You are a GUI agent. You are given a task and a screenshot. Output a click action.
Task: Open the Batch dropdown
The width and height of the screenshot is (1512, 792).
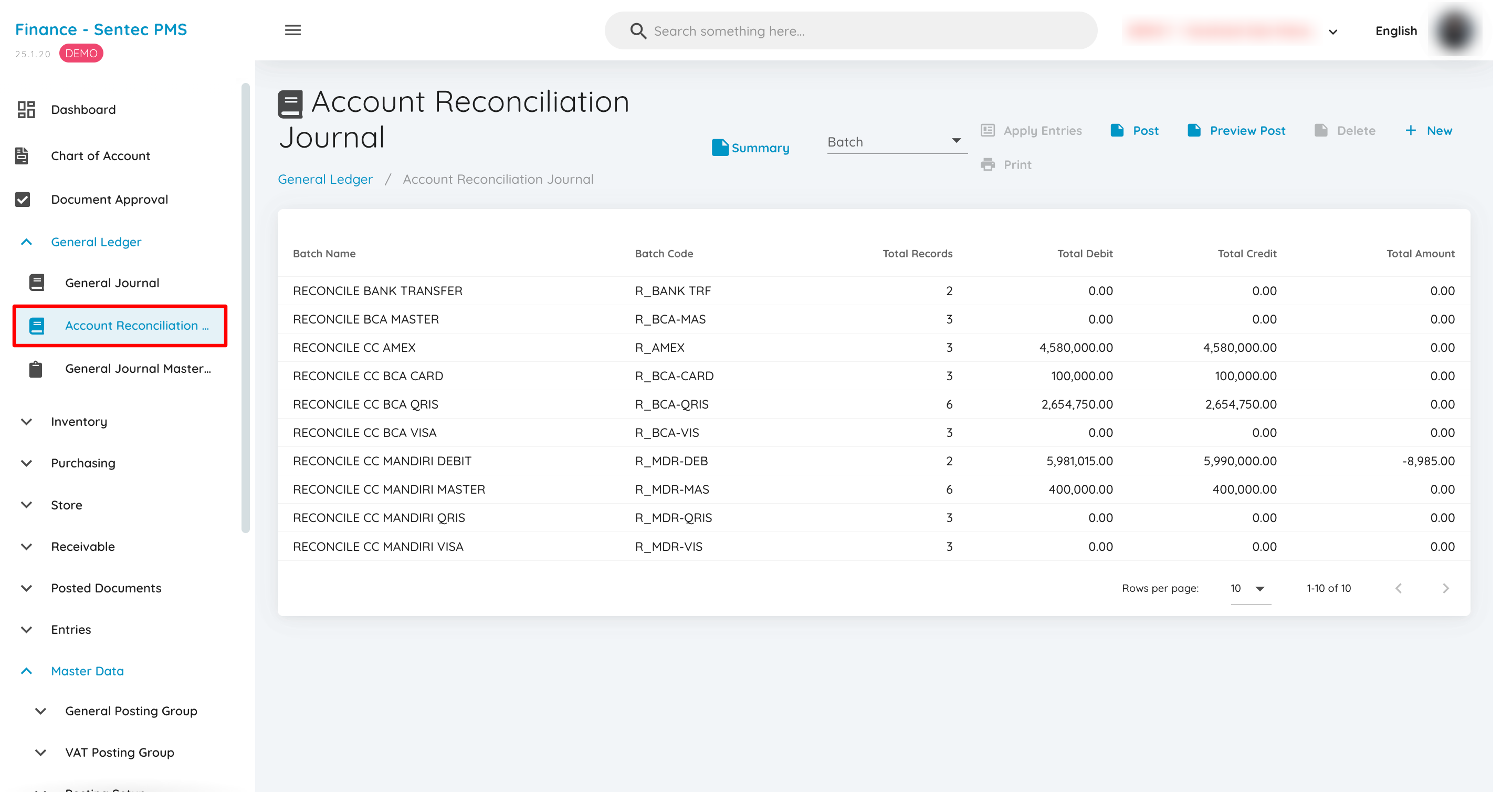896,141
